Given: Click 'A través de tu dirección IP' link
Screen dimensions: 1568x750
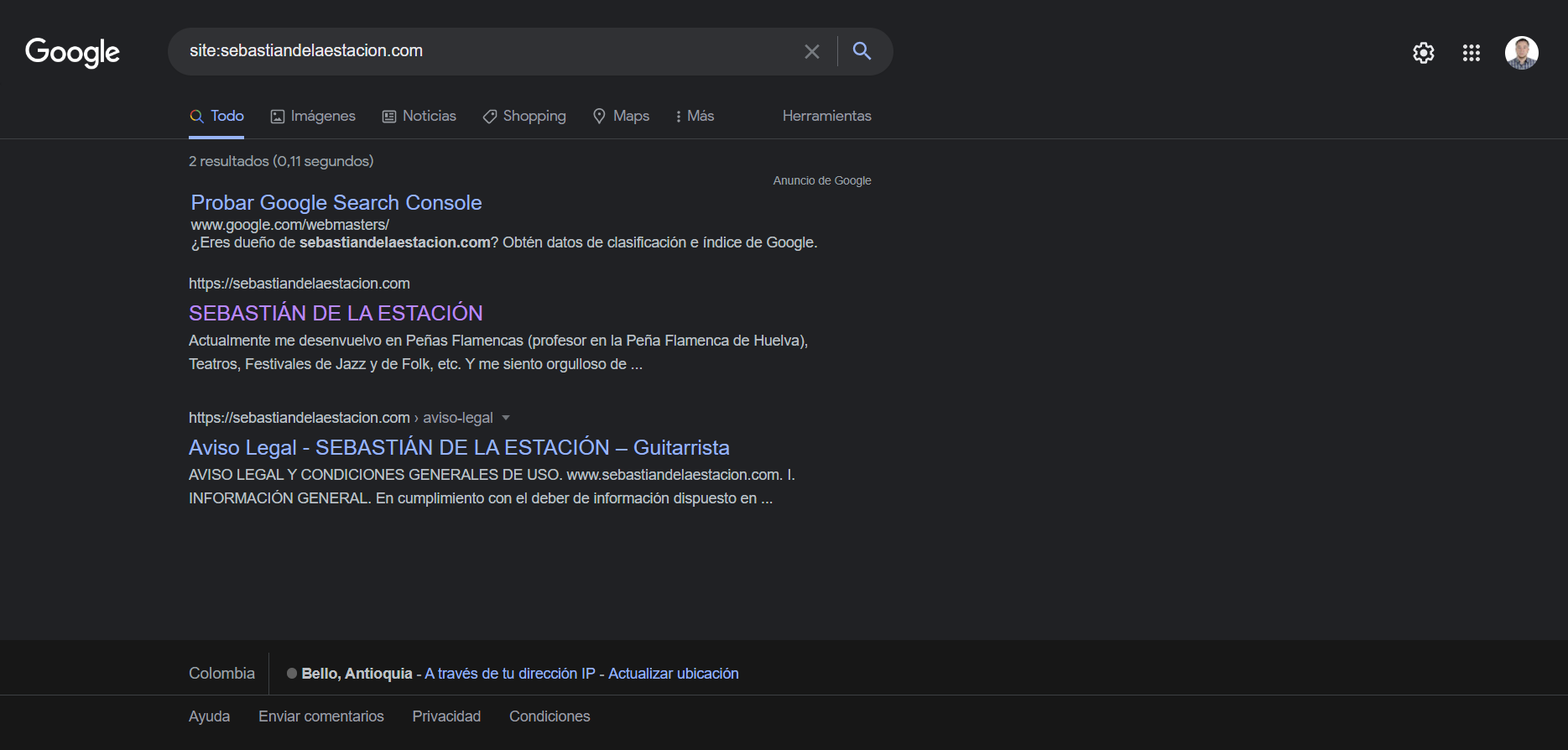Looking at the screenshot, I should tap(510, 674).
